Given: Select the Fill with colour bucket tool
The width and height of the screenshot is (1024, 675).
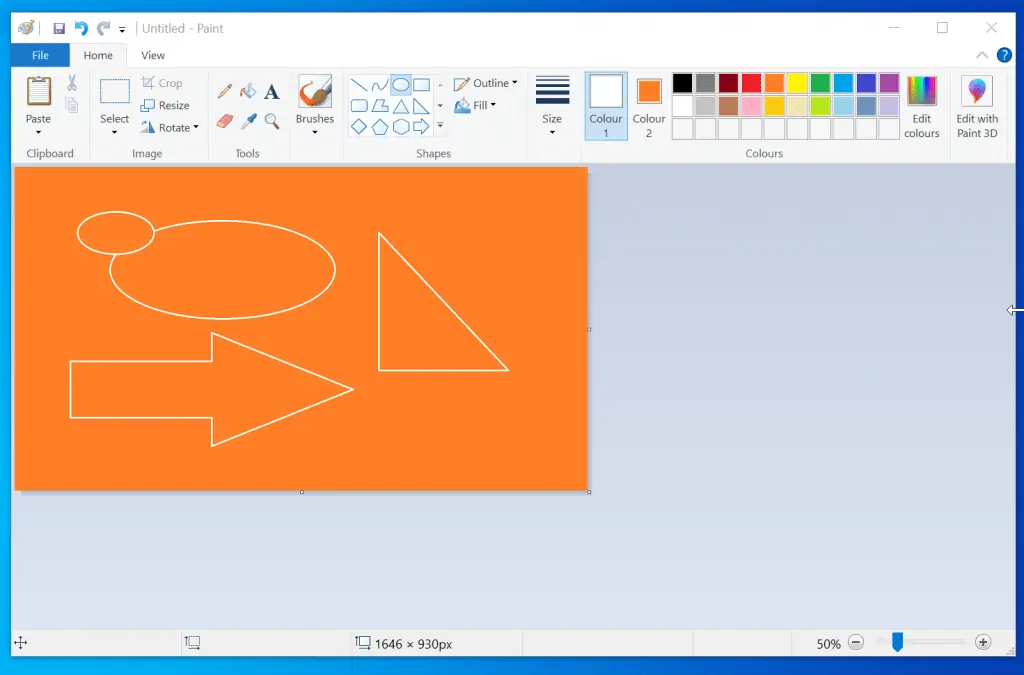Looking at the screenshot, I should pyautogui.click(x=248, y=91).
